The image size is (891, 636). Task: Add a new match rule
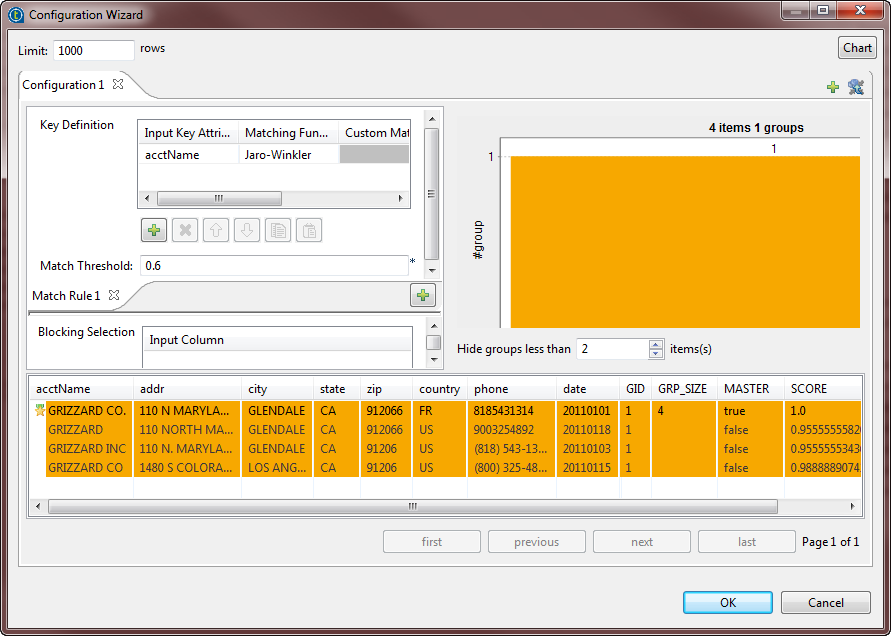pyautogui.click(x=422, y=295)
